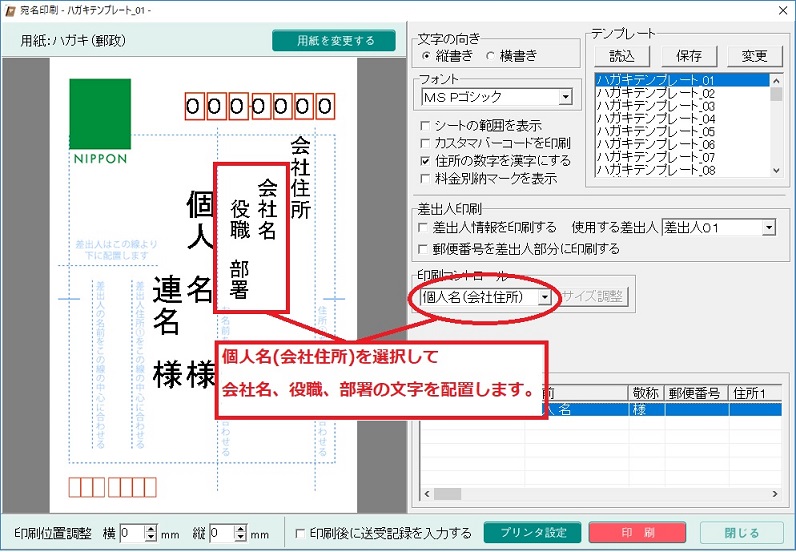Open the 差出人01 sender dropdown
The width and height of the screenshot is (796, 552).
[x=768, y=228]
